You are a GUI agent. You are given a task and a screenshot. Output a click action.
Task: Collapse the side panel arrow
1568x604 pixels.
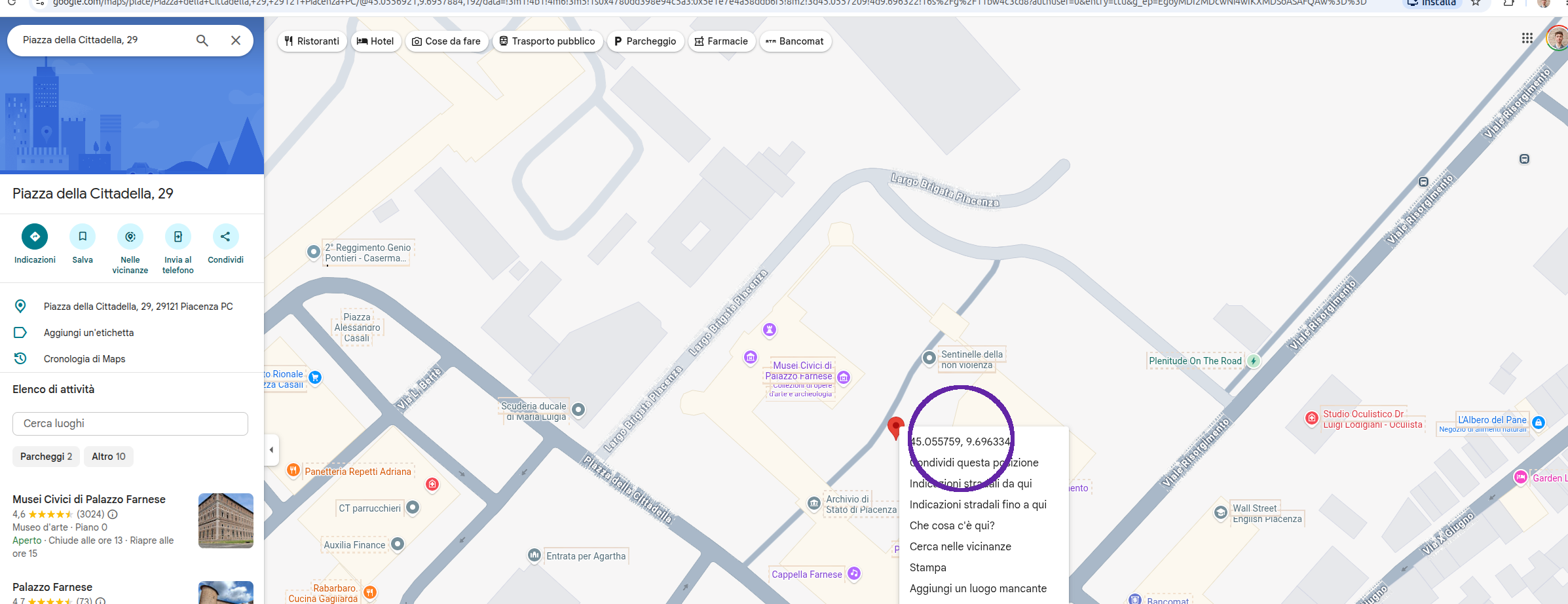(x=271, y=449)
